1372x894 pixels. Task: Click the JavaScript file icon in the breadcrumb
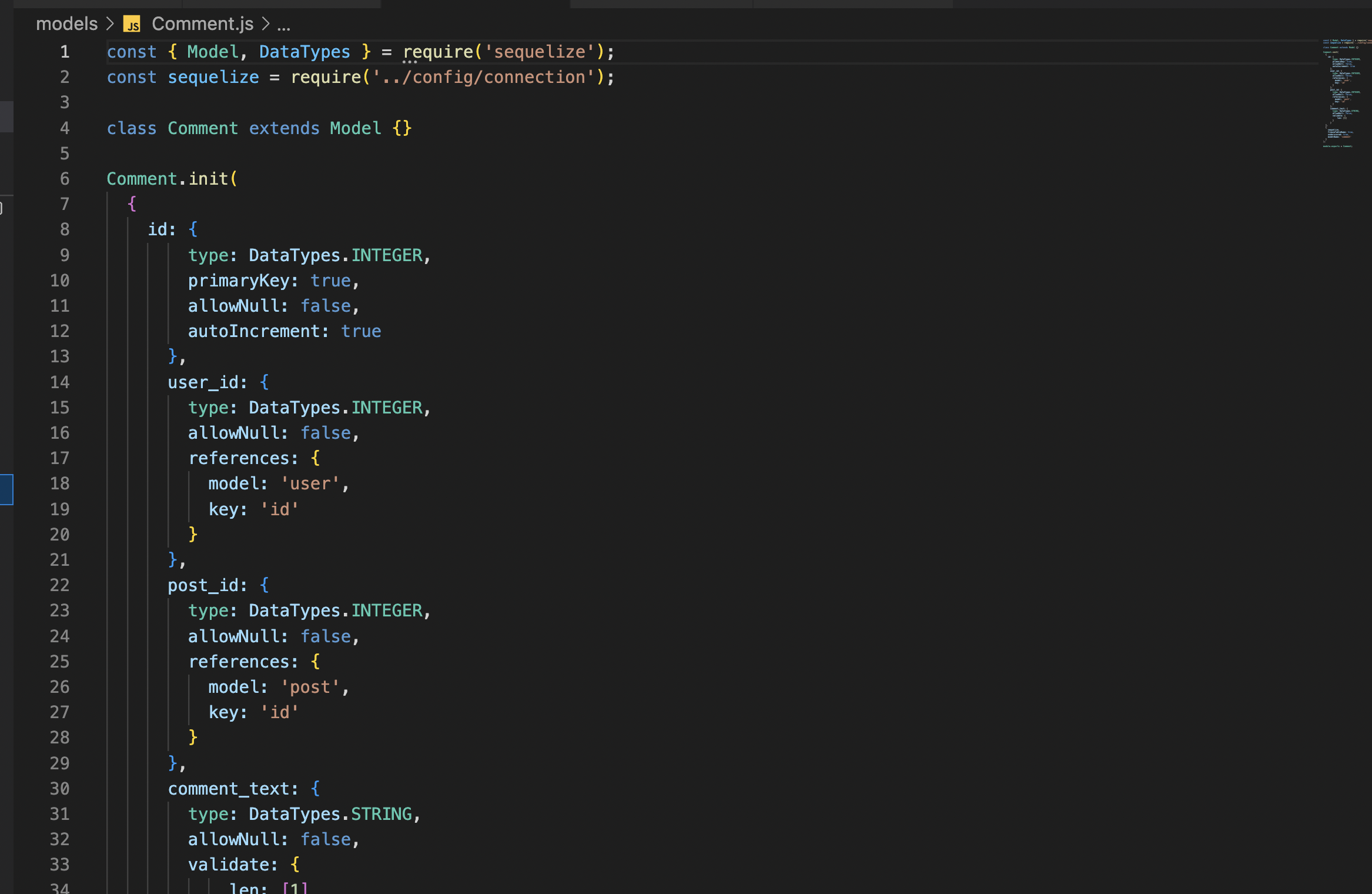pyautogui.click(x=132, y=24)
